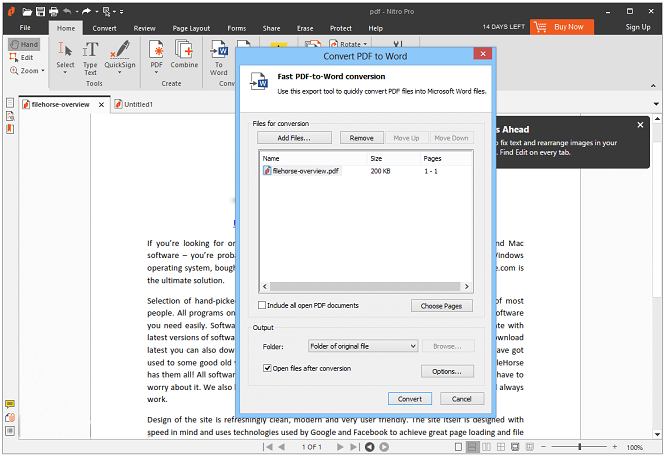Open the Page Layout ribbon tab

click(192, 28)
